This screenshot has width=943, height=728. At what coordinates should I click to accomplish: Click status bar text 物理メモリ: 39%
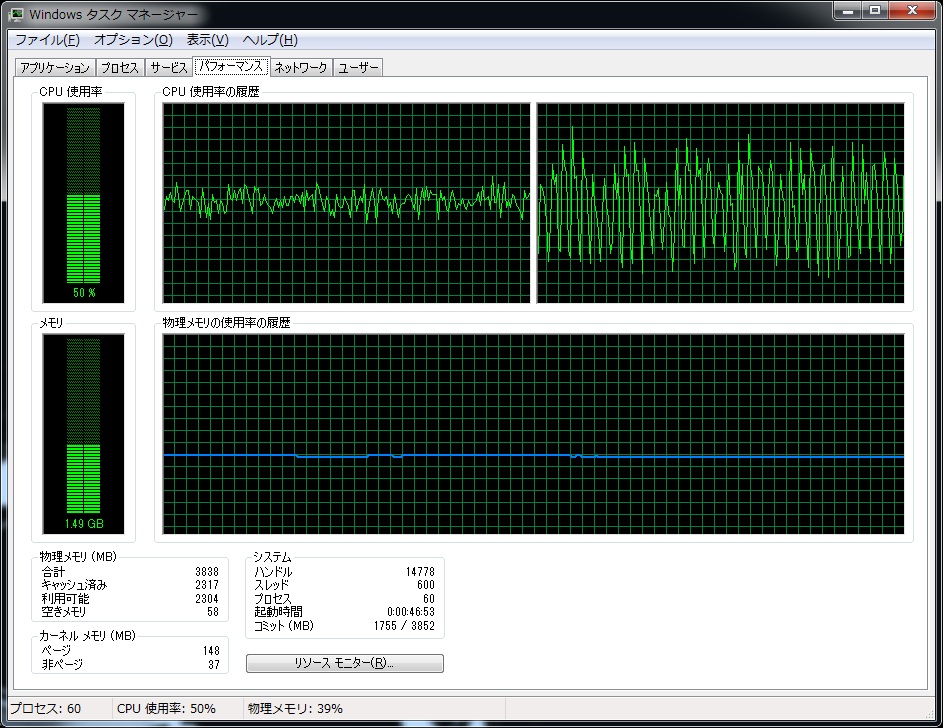pos(295,709)
